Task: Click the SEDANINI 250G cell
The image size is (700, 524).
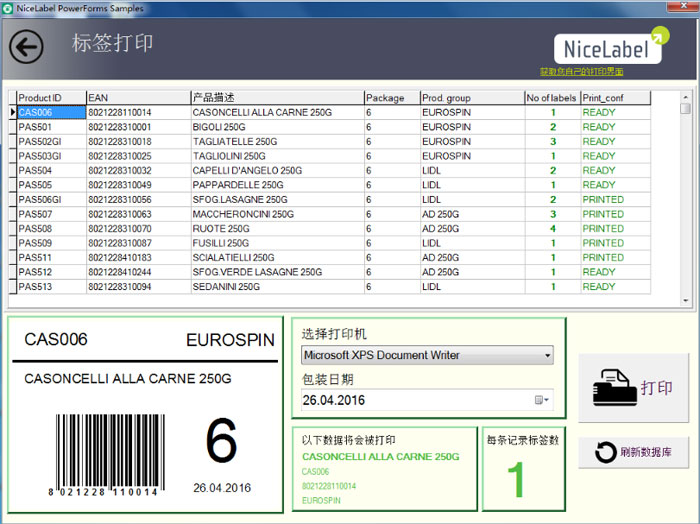Action: [278, 287]
